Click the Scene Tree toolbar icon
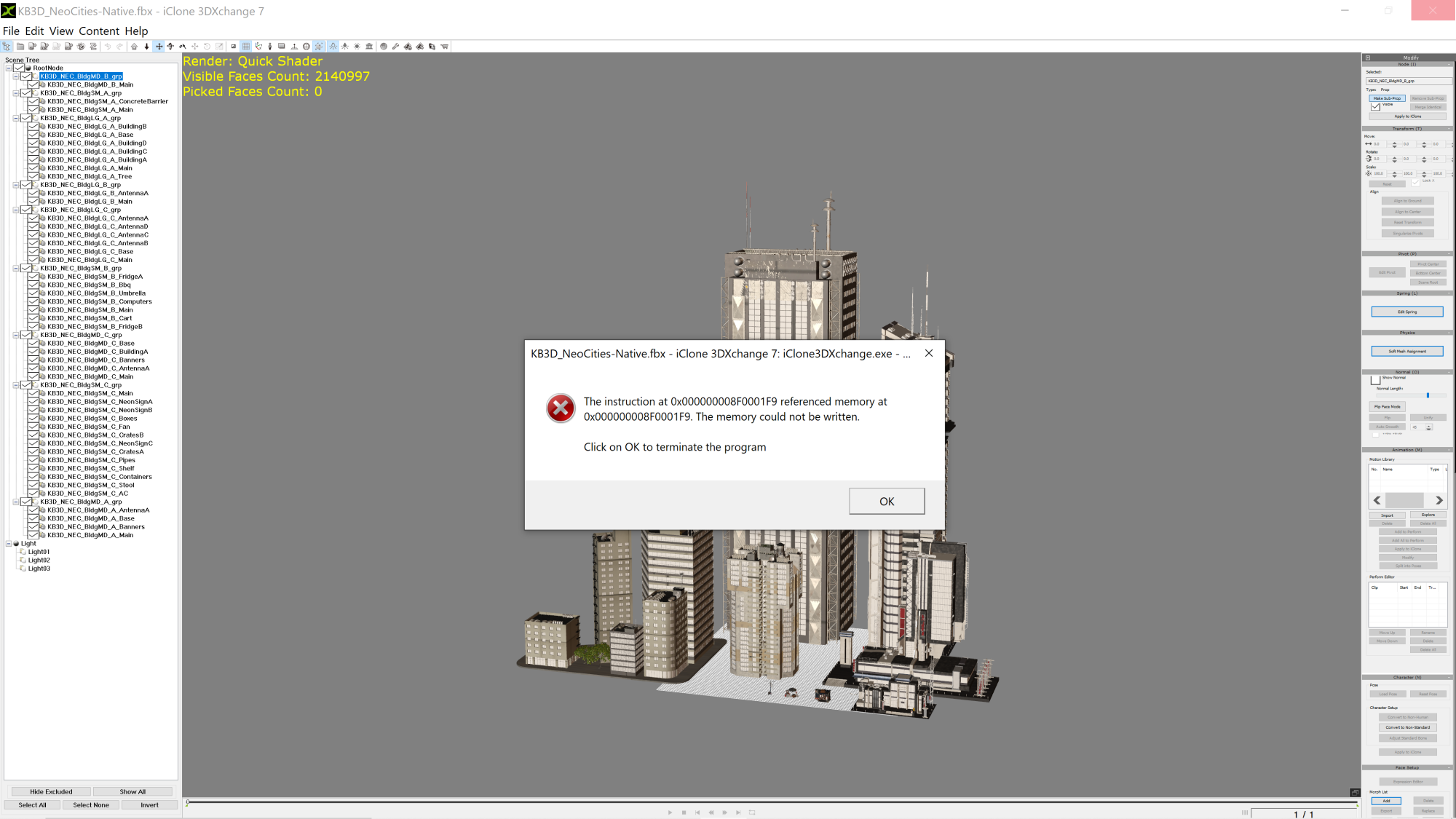Viewport: 1456px width, 819px height. pyautogui.click(x=7, y=47)
